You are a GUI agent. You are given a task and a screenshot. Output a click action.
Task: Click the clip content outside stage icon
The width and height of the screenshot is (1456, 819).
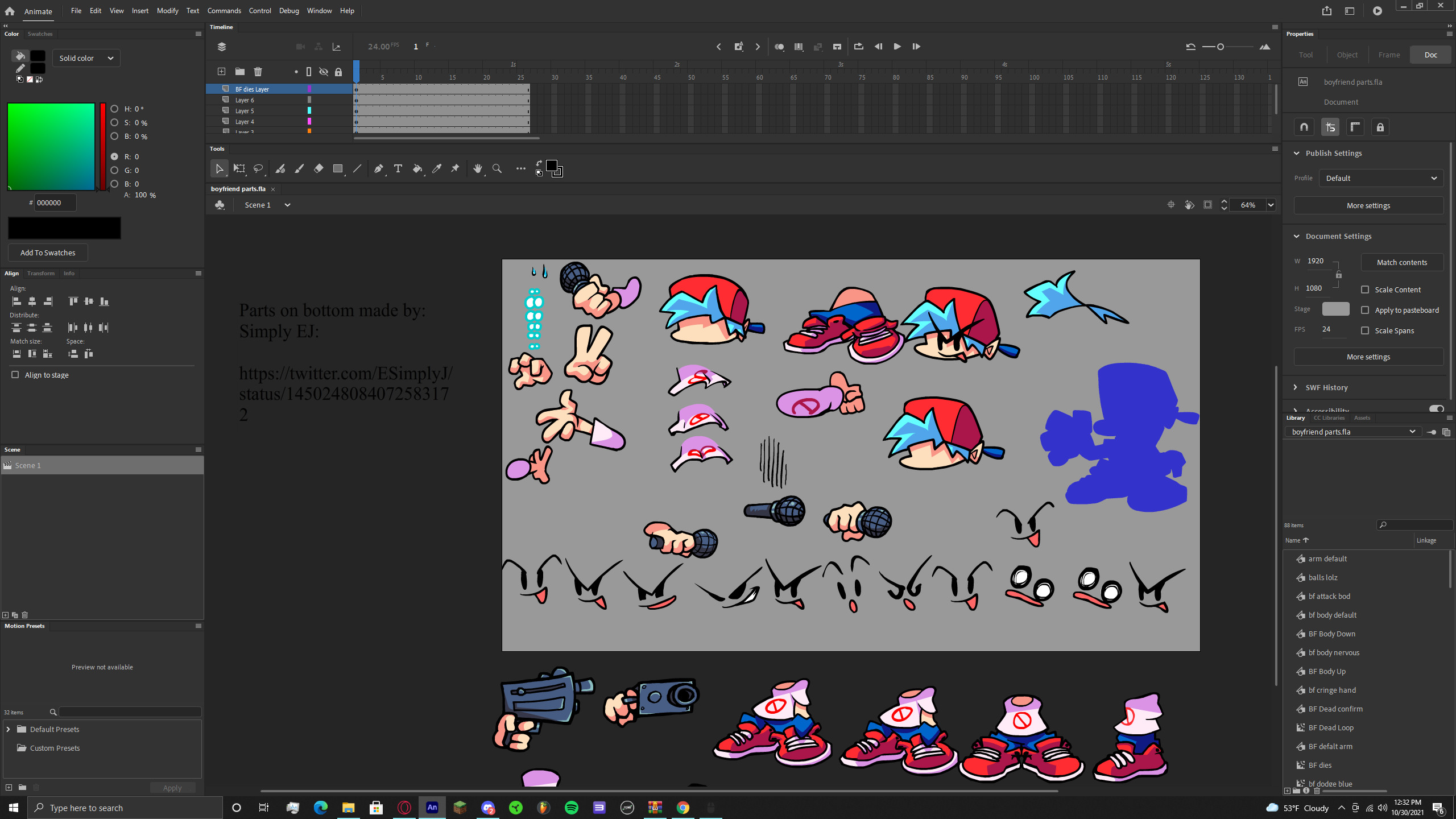point(1208,205)
